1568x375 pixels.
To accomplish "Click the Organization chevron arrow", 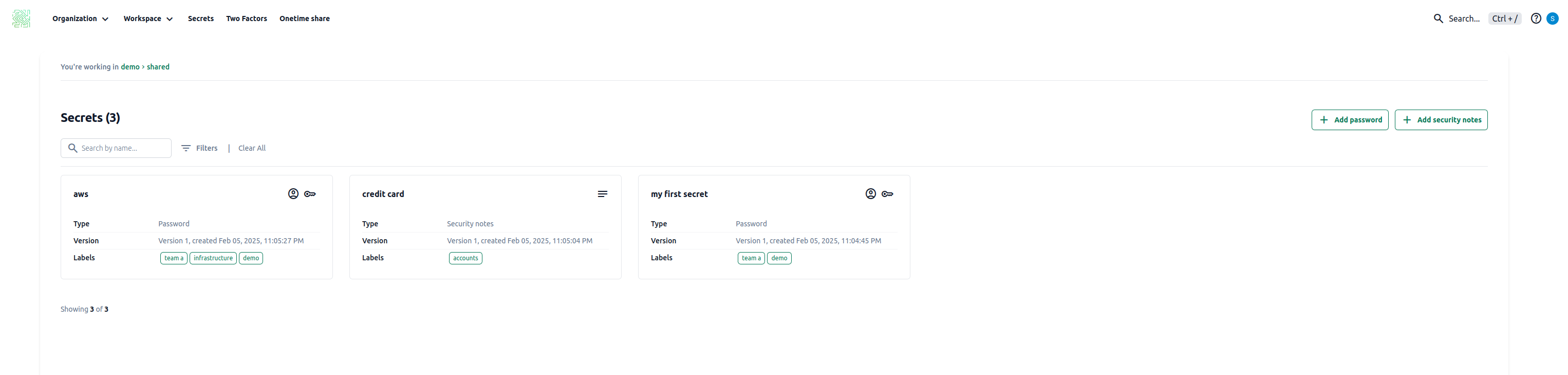I will click(105, 20).
